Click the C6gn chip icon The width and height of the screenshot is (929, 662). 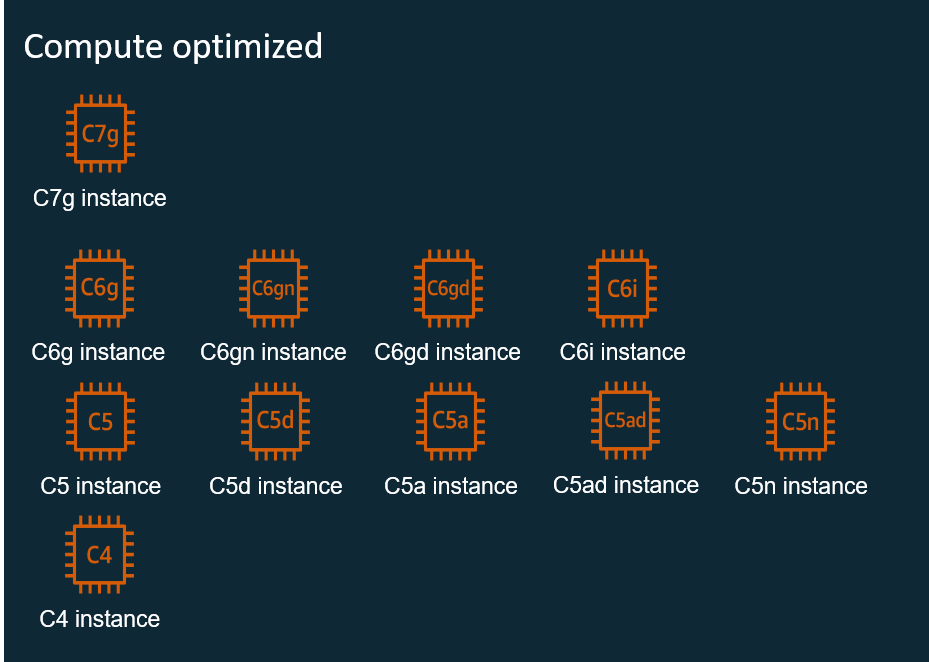point(273,289)
